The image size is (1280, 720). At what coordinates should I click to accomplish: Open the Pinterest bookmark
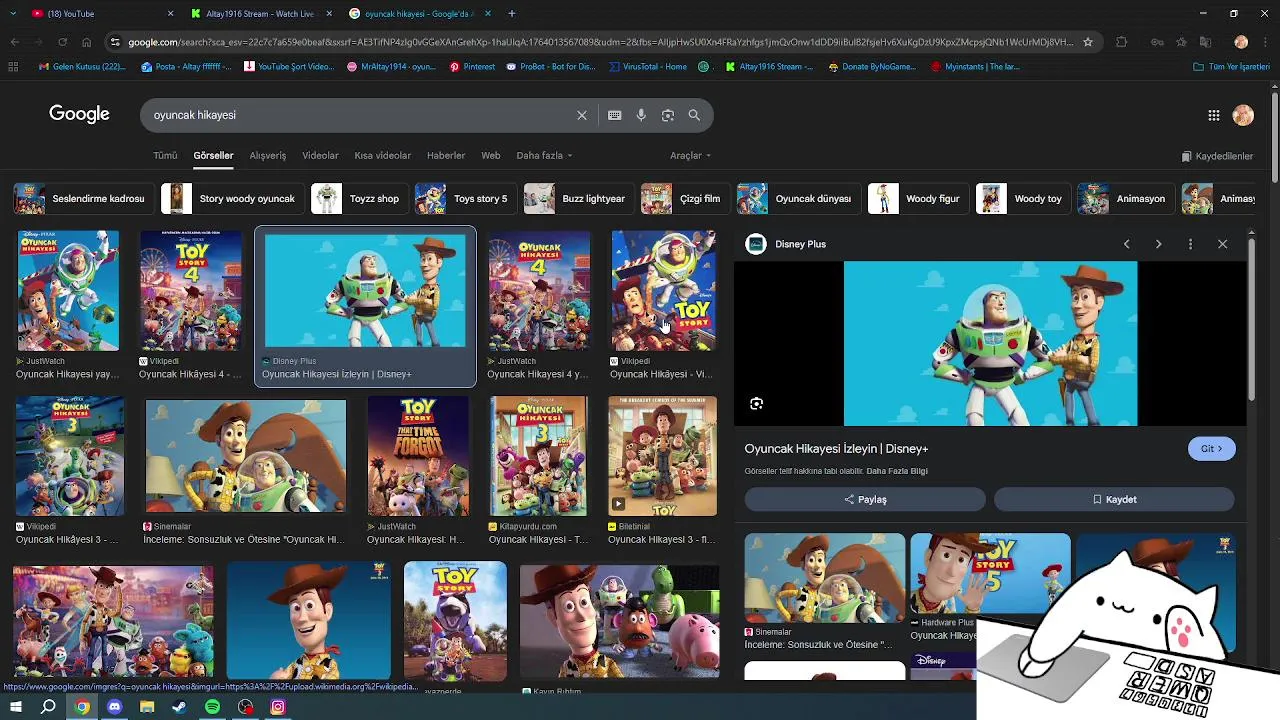[x=472, y=67]
